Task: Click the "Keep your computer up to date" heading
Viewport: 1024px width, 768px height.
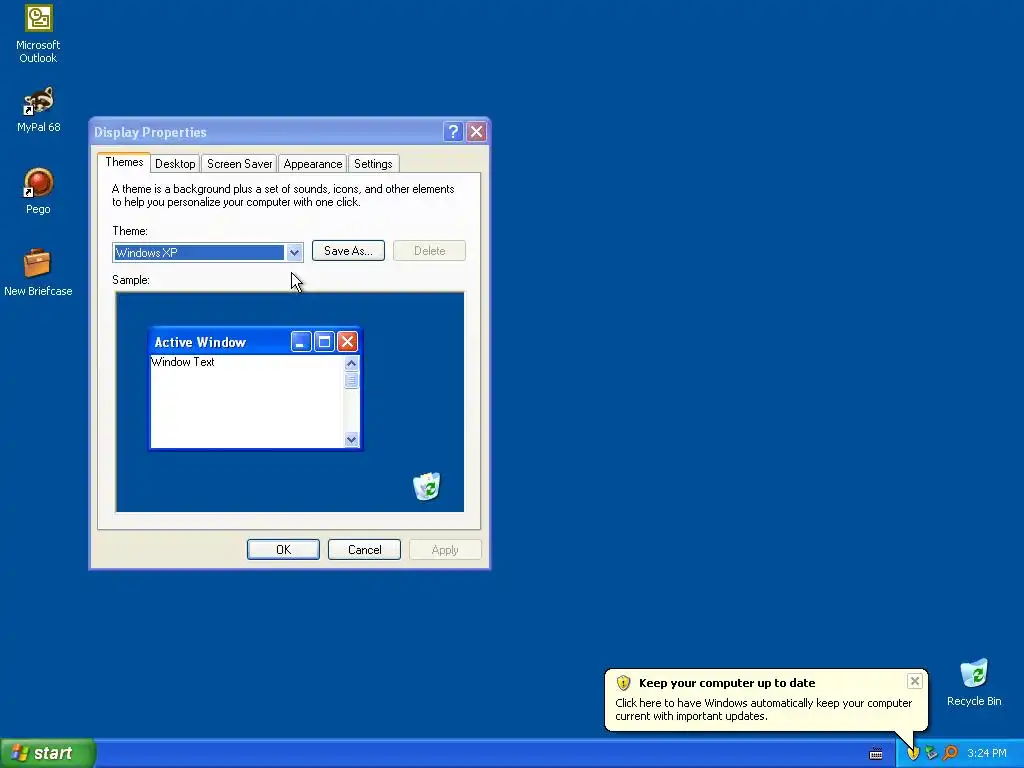Action: tap(727, 683)
